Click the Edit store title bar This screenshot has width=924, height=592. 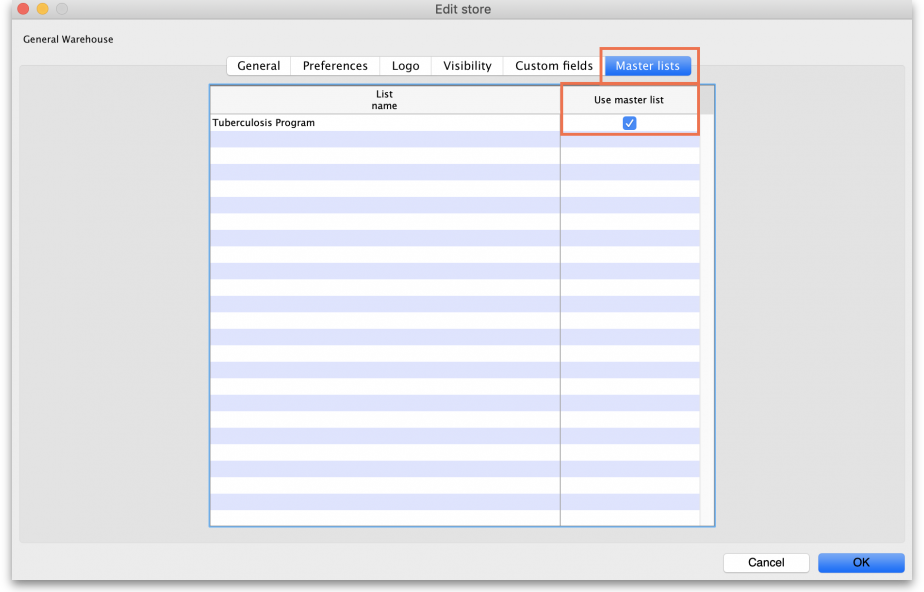tap(462, 9)
